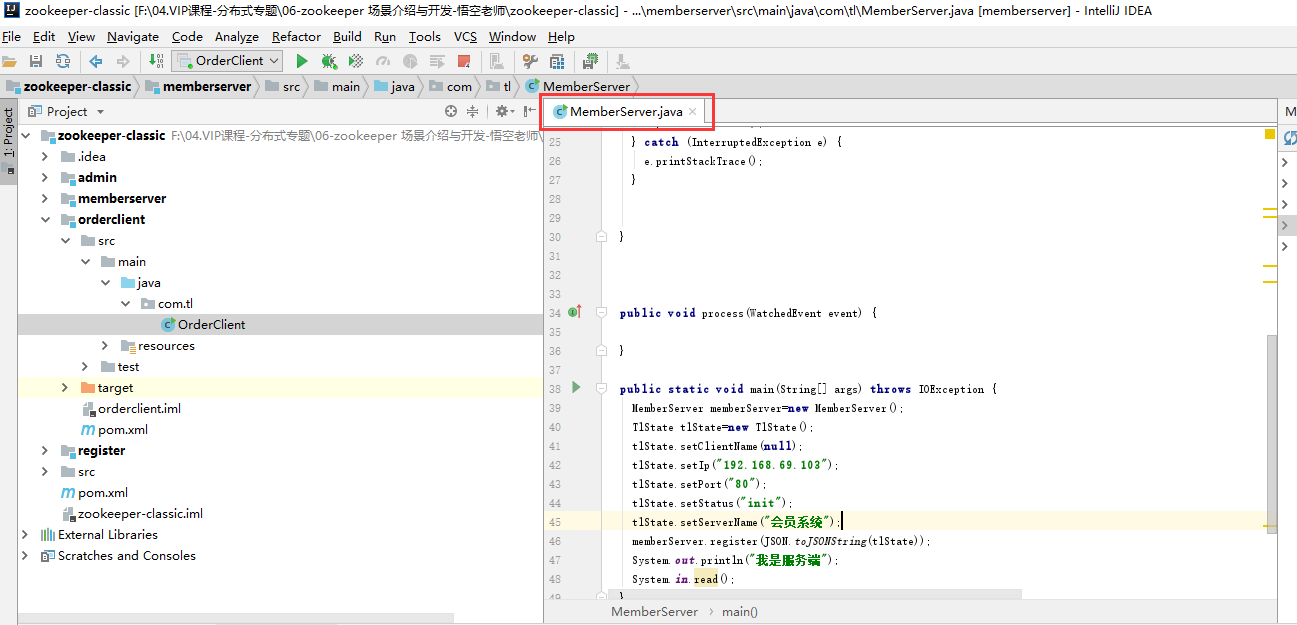The height and width of the screenshot is (625, 1297).
Task: Toggle code fold at line 34
Action: 601,313
